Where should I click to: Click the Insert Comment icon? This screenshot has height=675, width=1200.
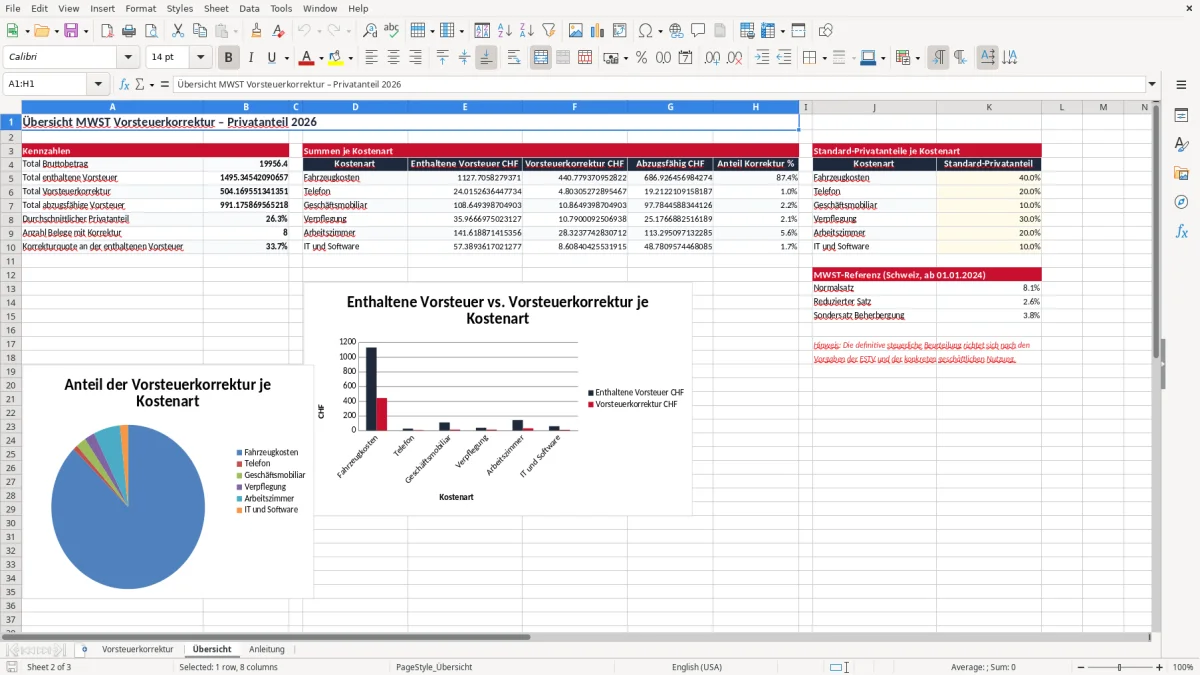point(698,31)
